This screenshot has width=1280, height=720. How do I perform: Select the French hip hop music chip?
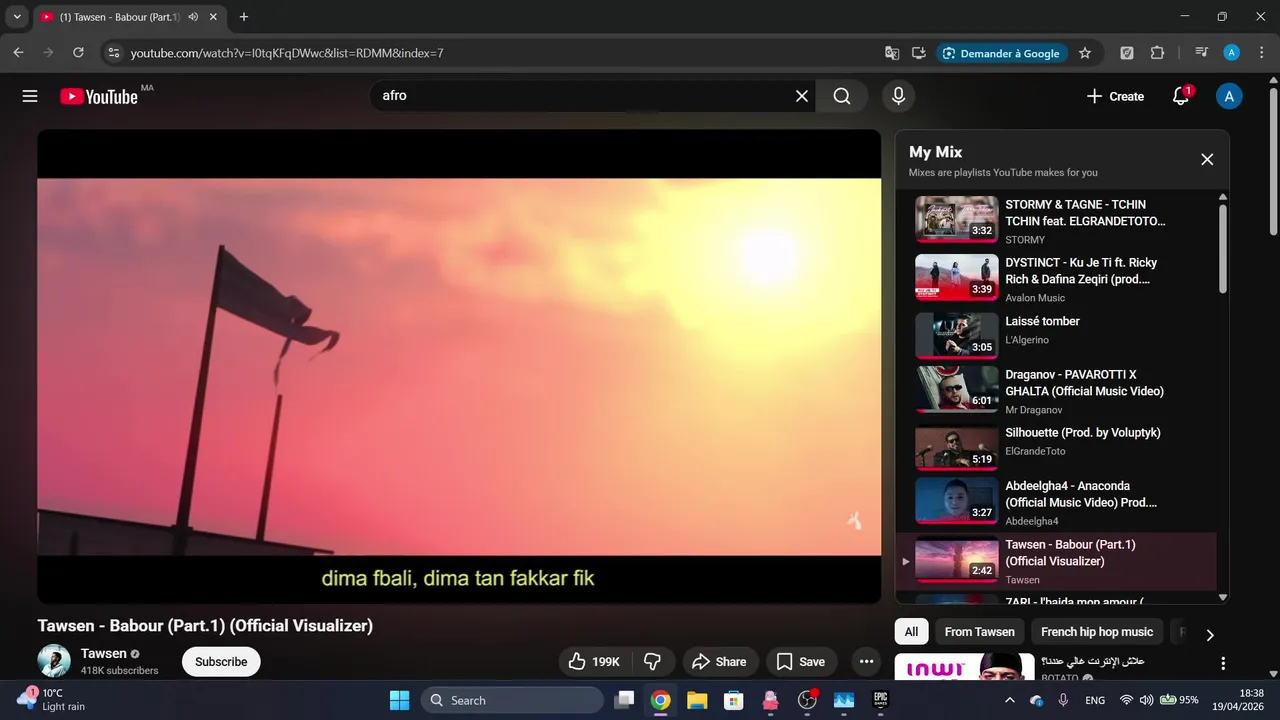pos(1097,632)
